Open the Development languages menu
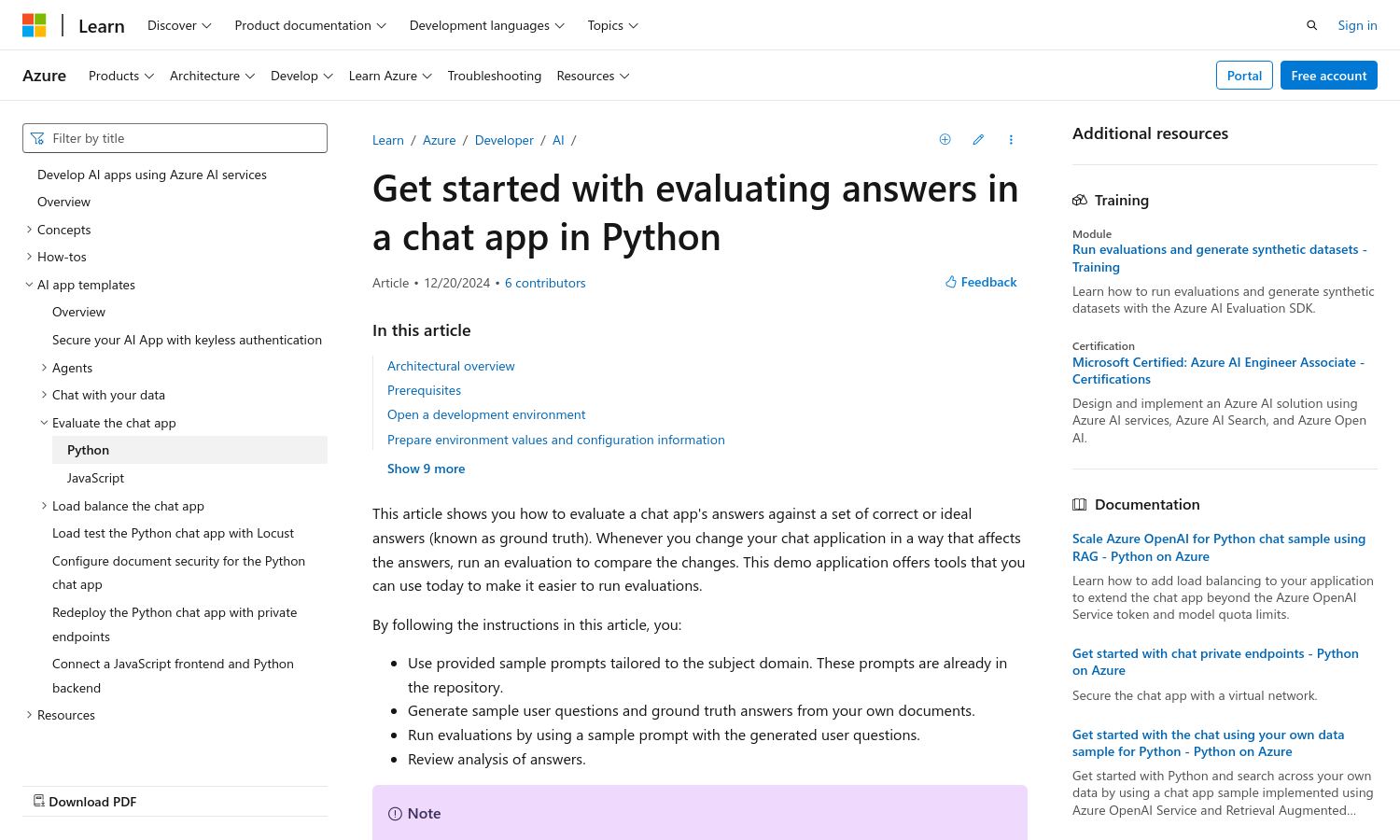Image resolution: width=1400 pixels, height=840 pixels. point(486,25)
